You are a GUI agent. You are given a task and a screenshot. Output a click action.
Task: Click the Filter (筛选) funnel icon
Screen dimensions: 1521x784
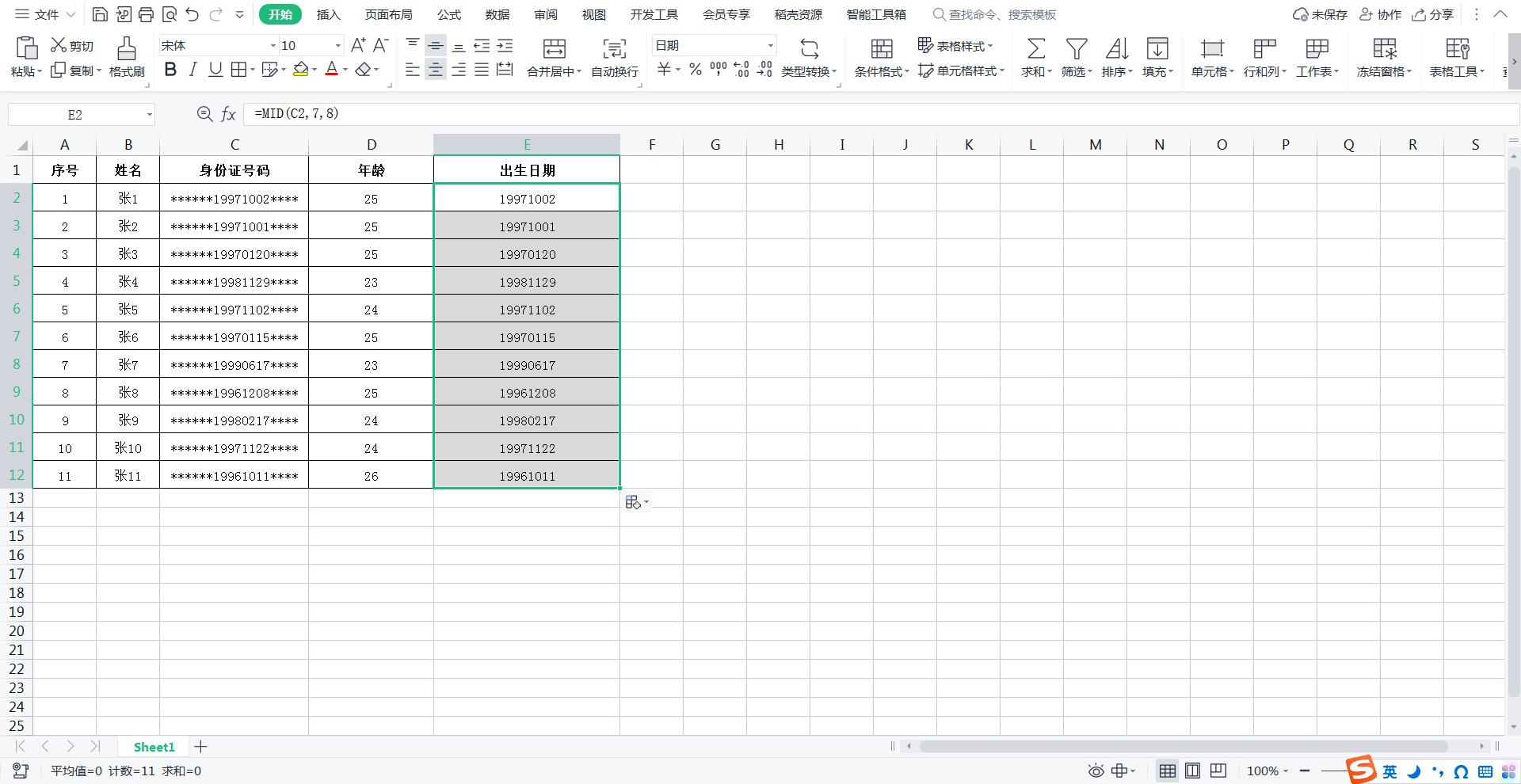(1076, 49)
